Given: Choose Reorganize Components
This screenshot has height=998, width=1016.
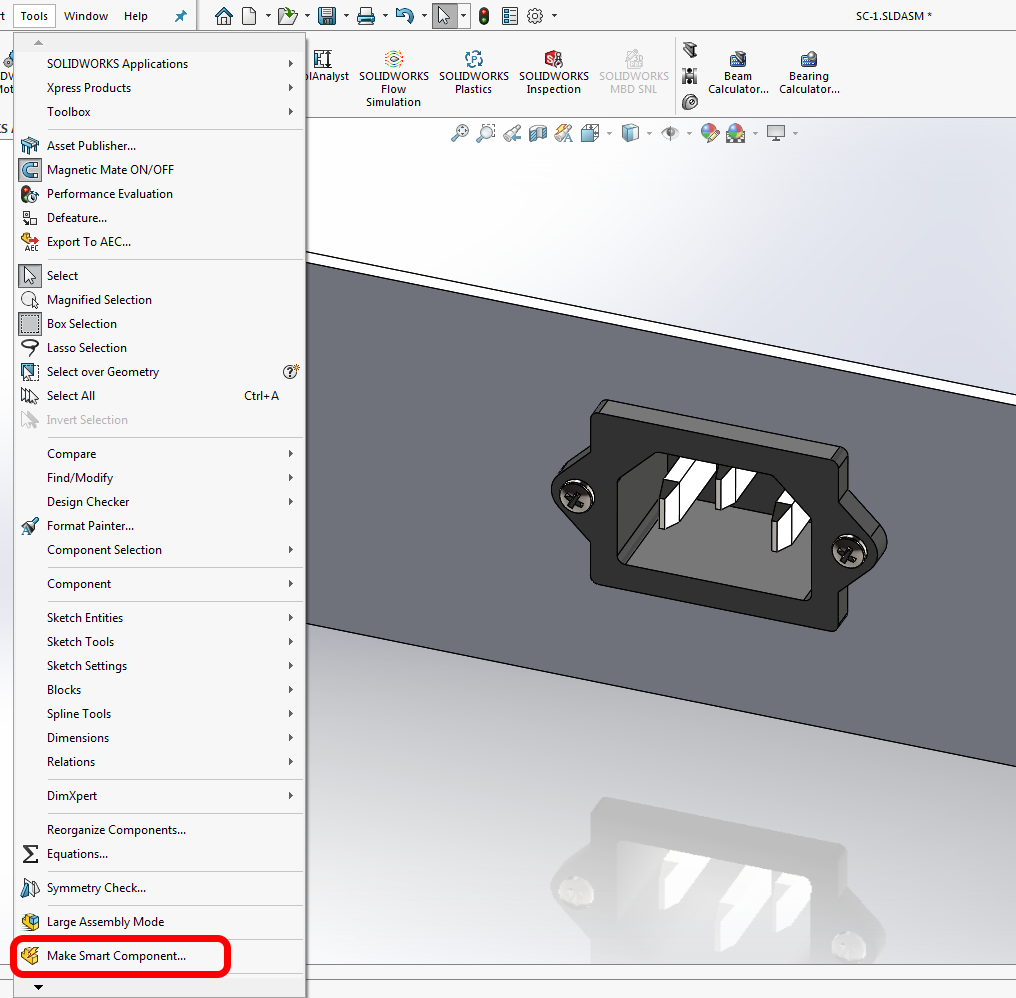Looking at the screenshot, I should pyautogui.click(x=159, y=830).
